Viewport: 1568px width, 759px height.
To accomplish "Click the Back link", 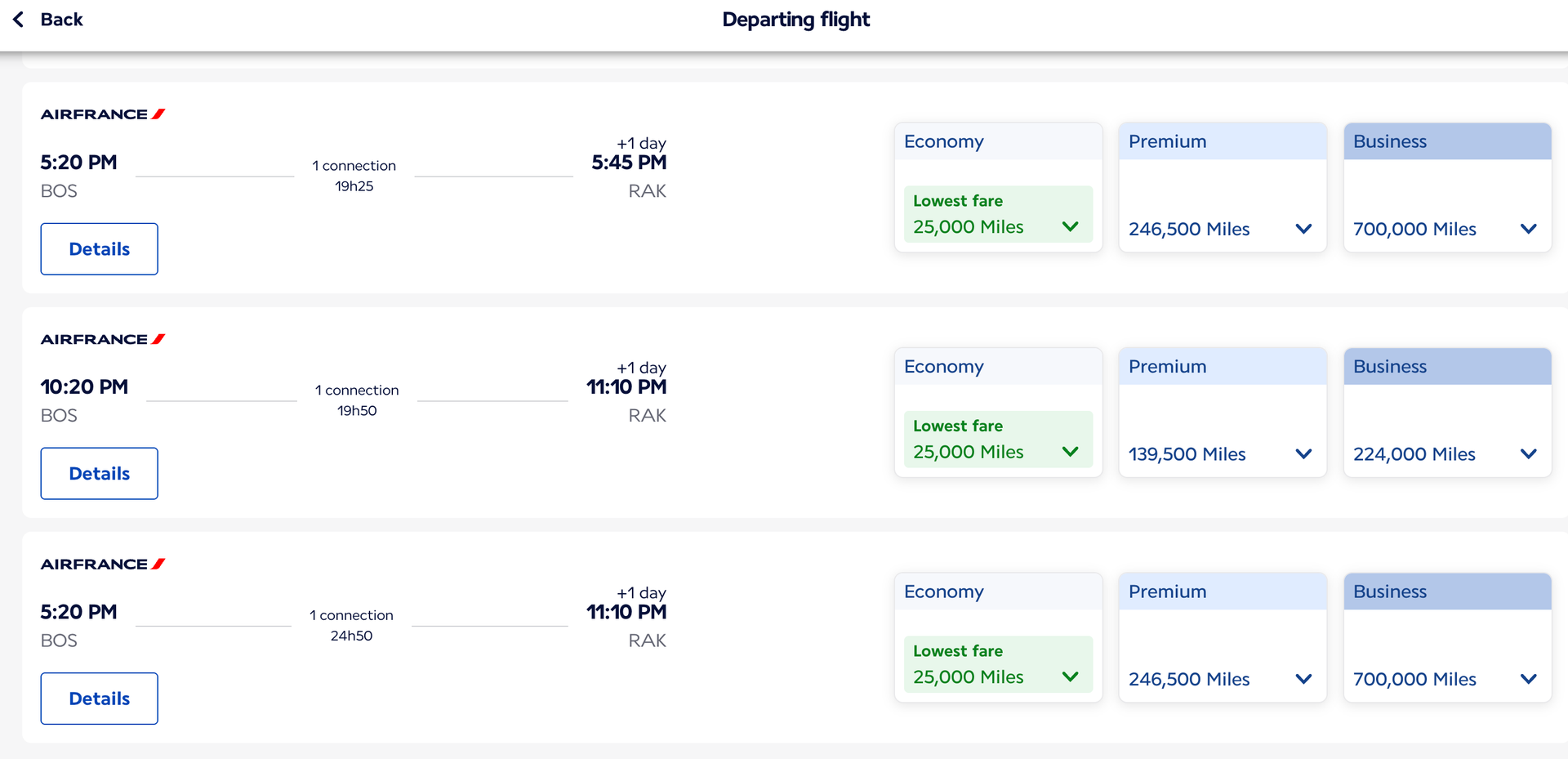I will pos(63,19).
